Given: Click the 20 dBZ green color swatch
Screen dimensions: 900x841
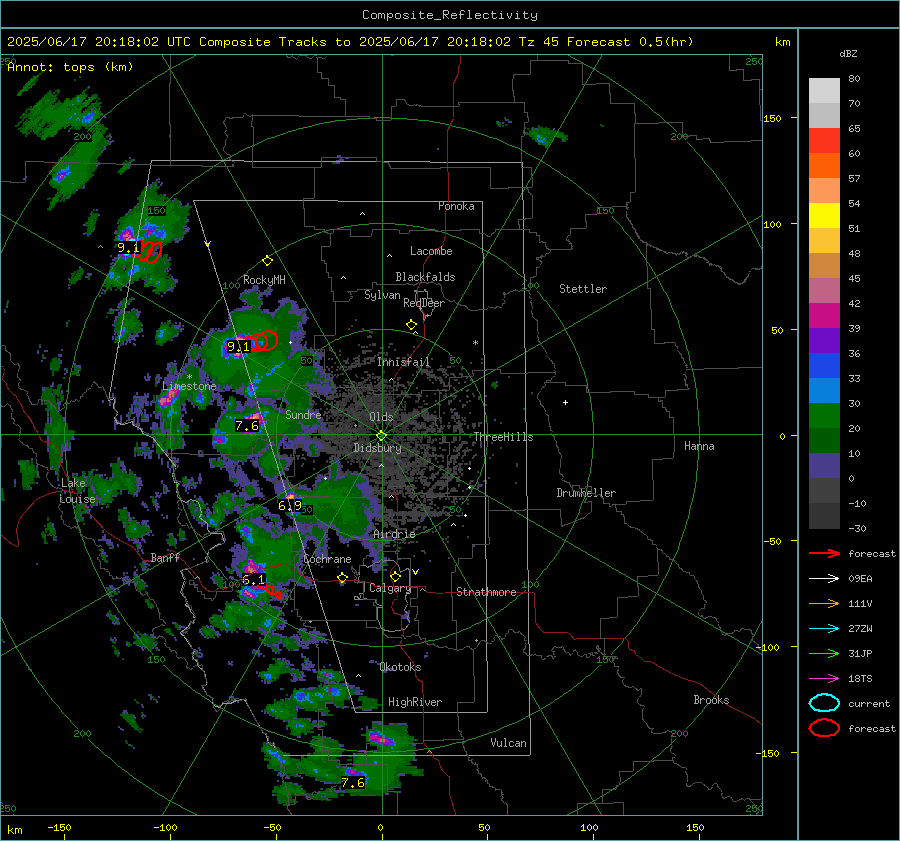Looking at the screenshot, I should pos(824,415).
